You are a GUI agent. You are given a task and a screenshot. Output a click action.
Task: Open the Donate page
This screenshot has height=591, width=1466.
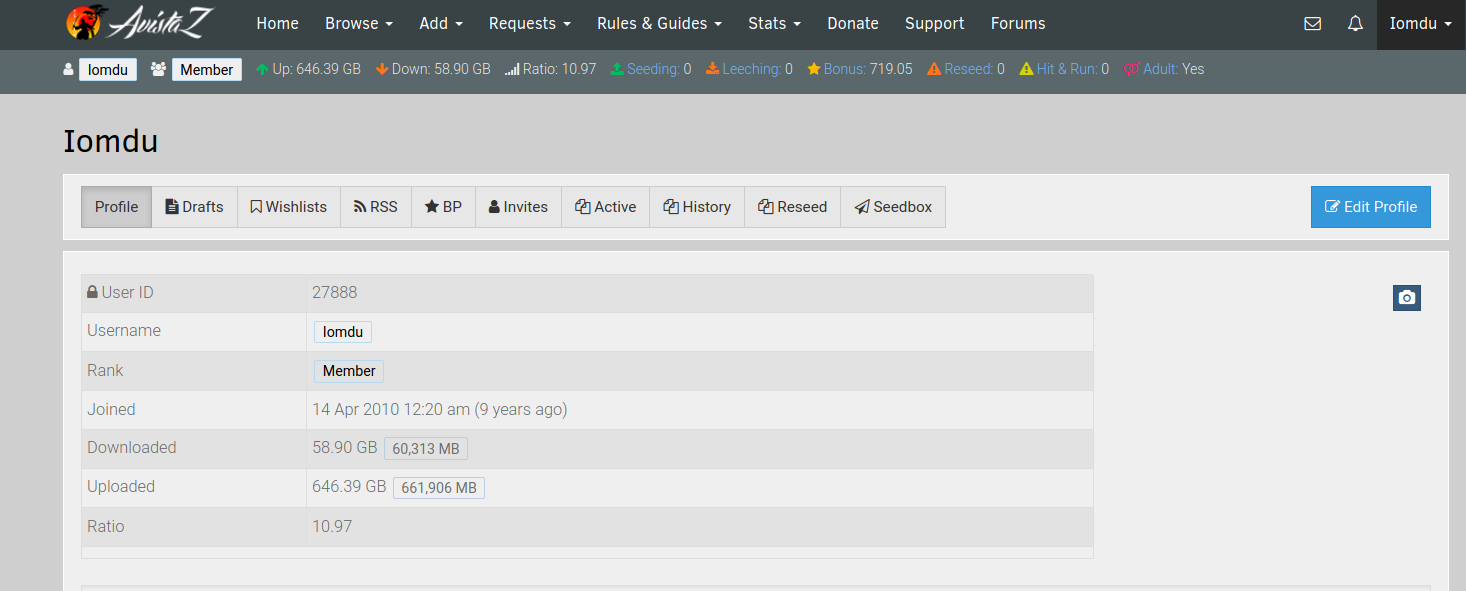[853, 24]
